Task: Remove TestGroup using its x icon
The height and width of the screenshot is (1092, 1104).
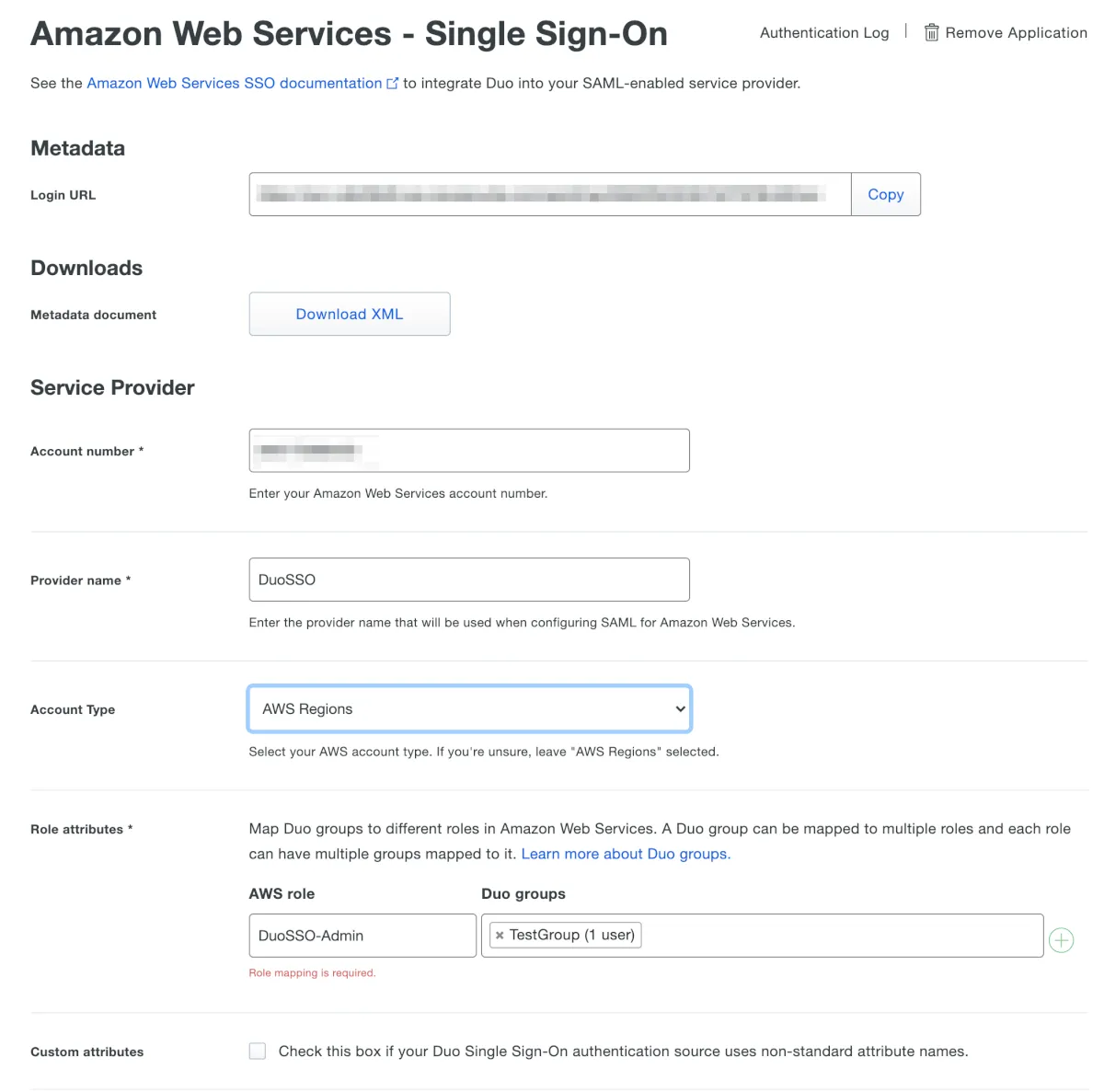Action: [500, 936]
